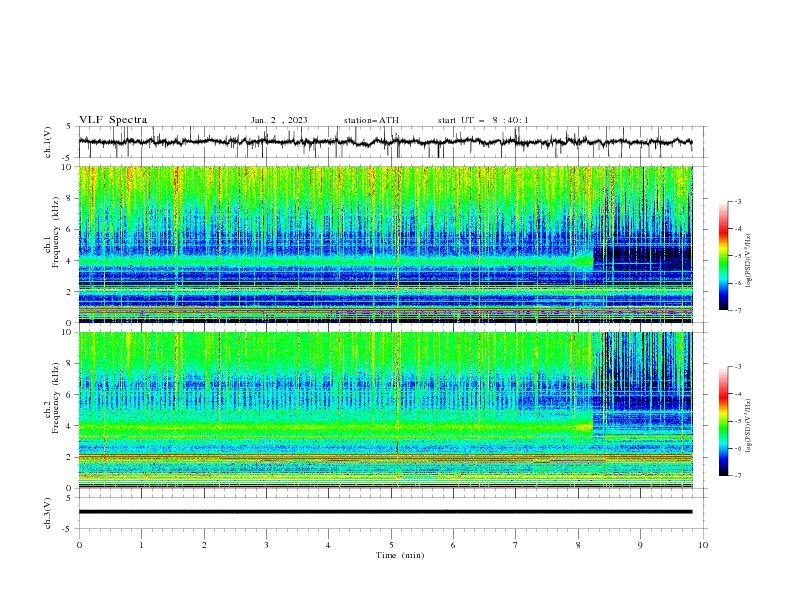Screen dimensions: 792x612
Task: Click the upper PSD color scale bar
Action: point(723,256)
